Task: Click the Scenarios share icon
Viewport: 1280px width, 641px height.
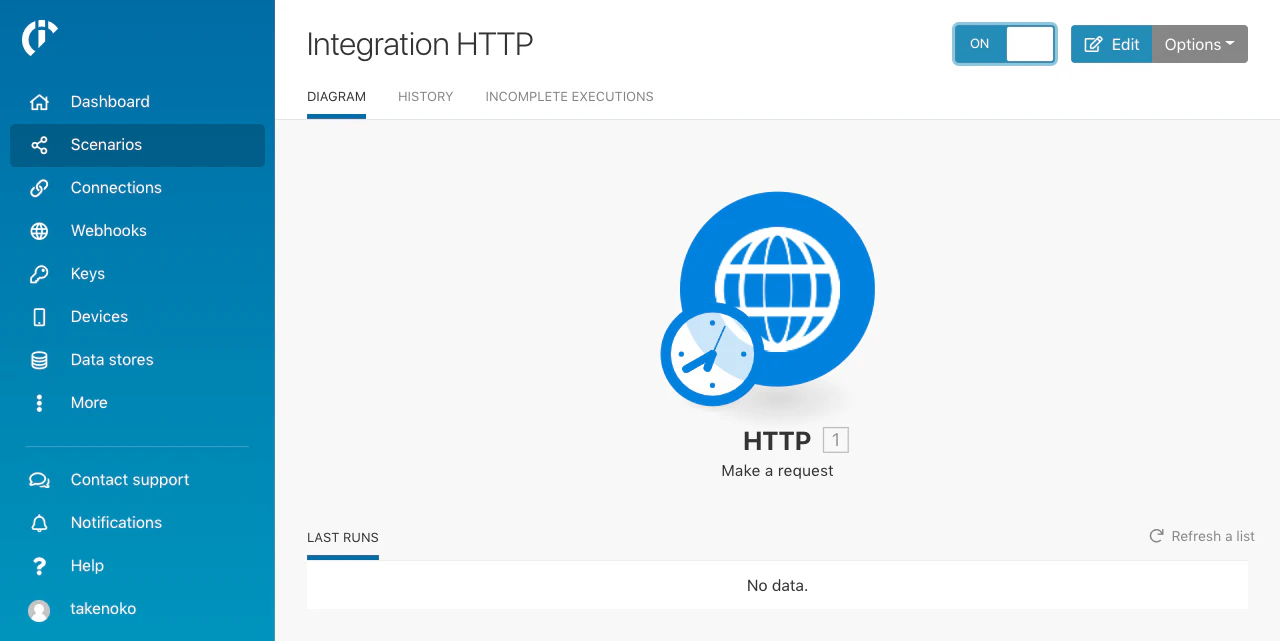Action: tap(39, 145)
